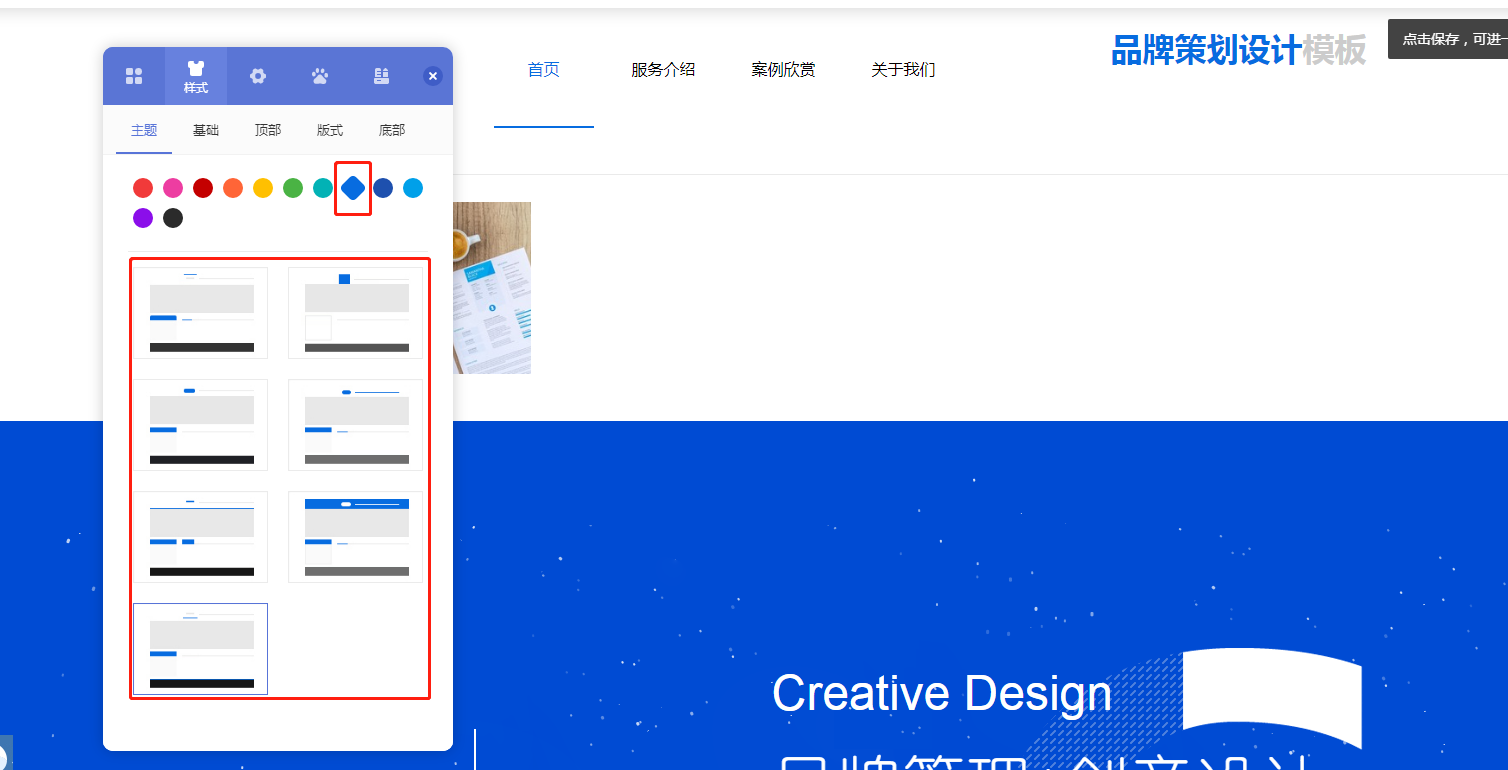The height and width of the screenshot is (770, 1508).
Task: Switch to the 基础 tab
Action: click(206, 130)
